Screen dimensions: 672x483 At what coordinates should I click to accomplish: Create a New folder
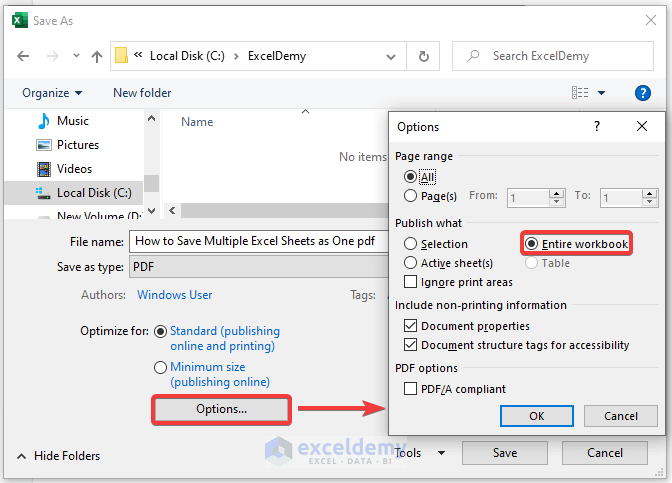point(142,93)
